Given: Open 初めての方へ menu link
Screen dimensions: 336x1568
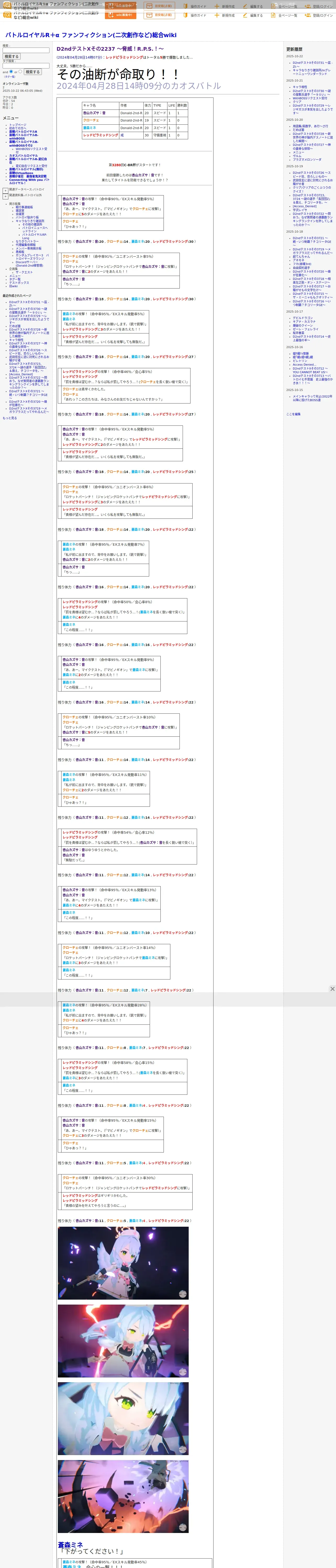Looking at the screenshot, I should [x=18, y=128].
